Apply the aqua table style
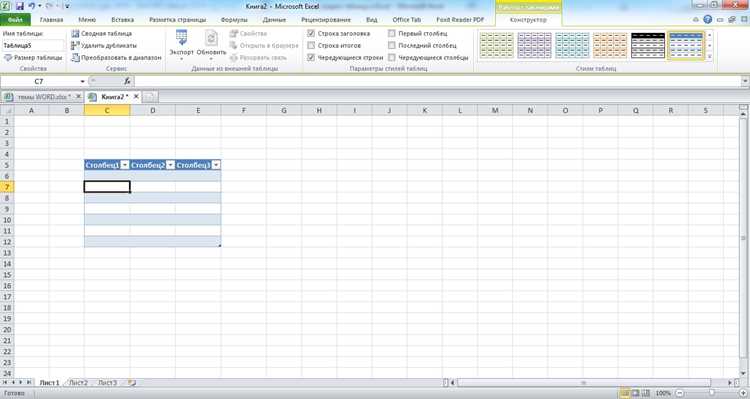 (x=572, y=45)
